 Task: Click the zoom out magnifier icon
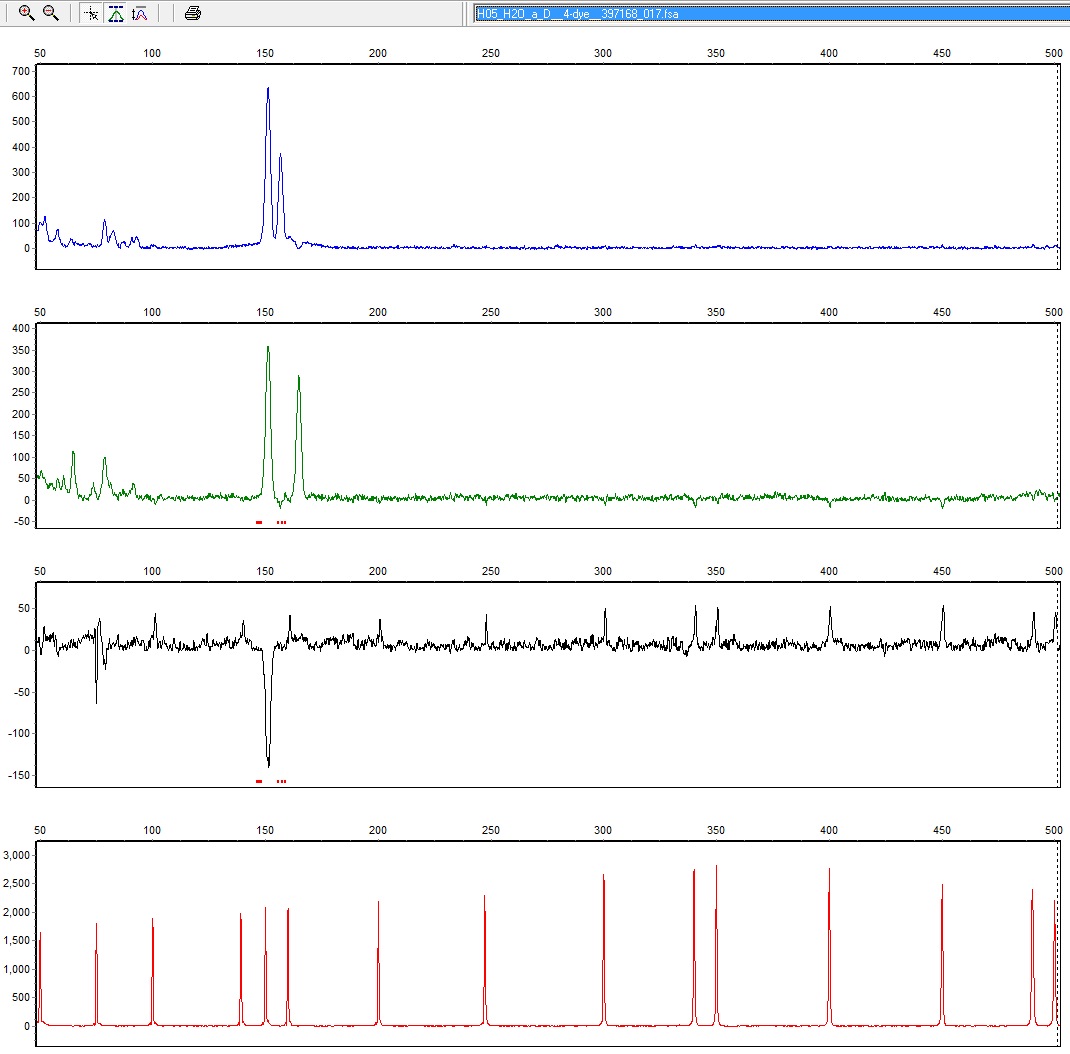(x=50, y=13)
